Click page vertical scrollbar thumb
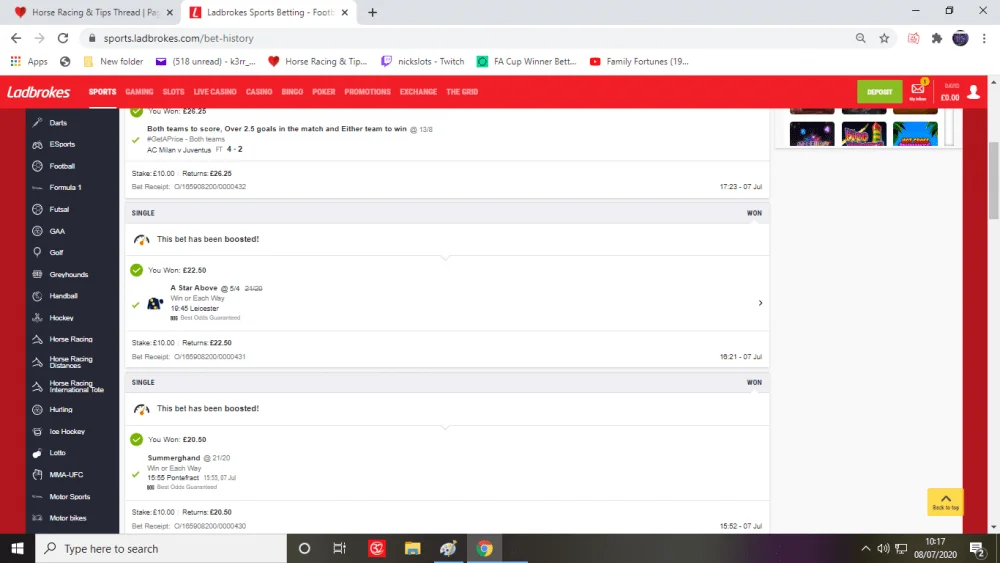Screen dimensions: 1000x563 point(993,181)
